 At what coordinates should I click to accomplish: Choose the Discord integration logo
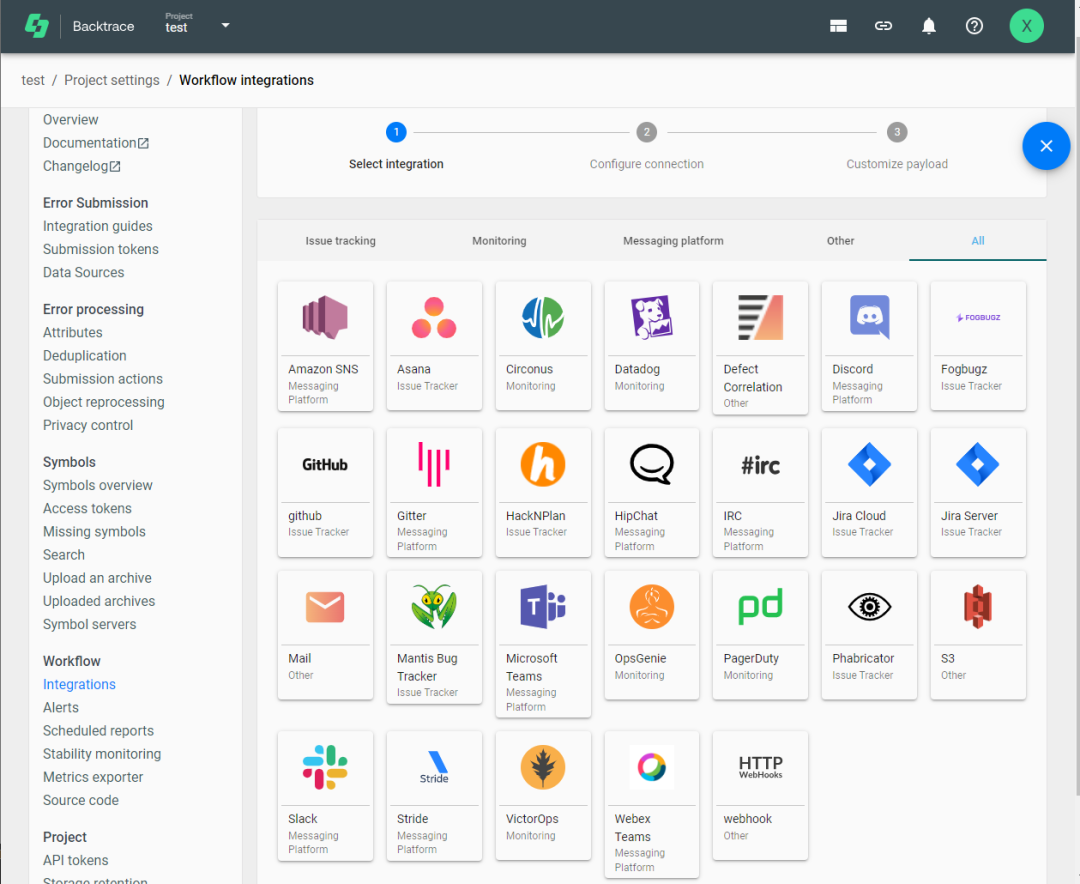869,317
